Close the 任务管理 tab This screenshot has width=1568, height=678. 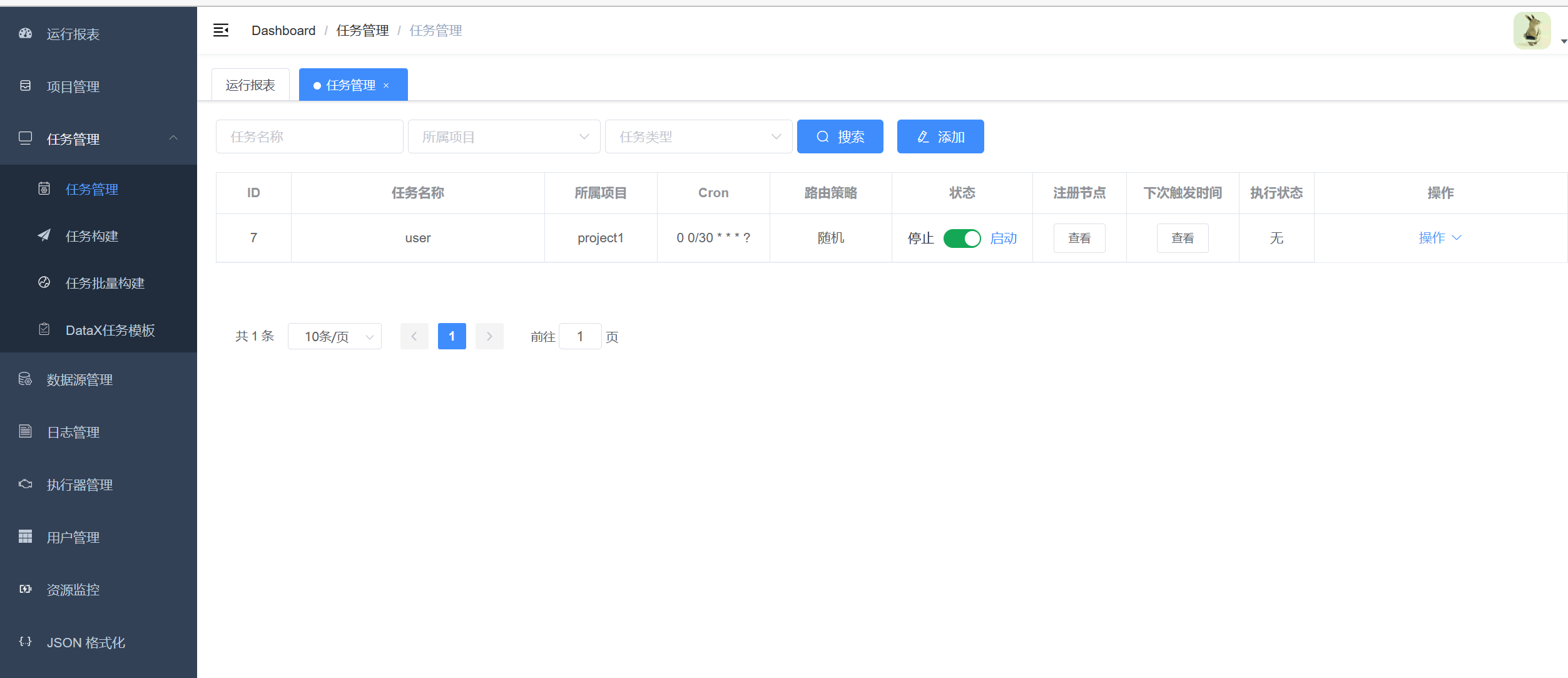[x=386, y=86]
